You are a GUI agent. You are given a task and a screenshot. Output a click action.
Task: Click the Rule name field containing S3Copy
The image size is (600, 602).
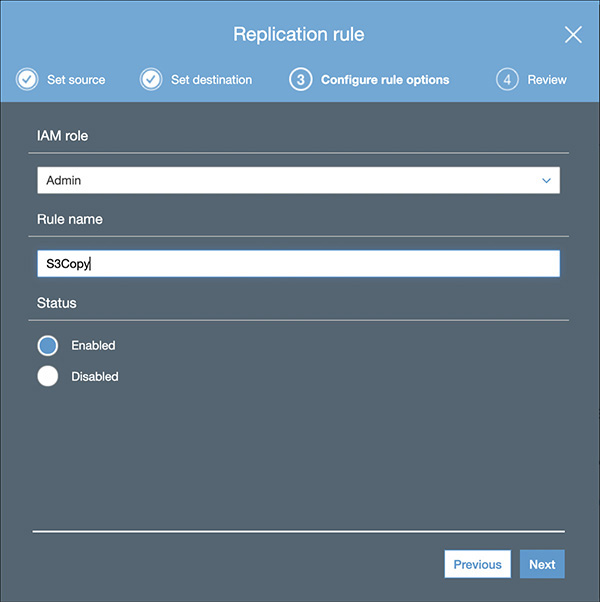[x=298, y=264]
